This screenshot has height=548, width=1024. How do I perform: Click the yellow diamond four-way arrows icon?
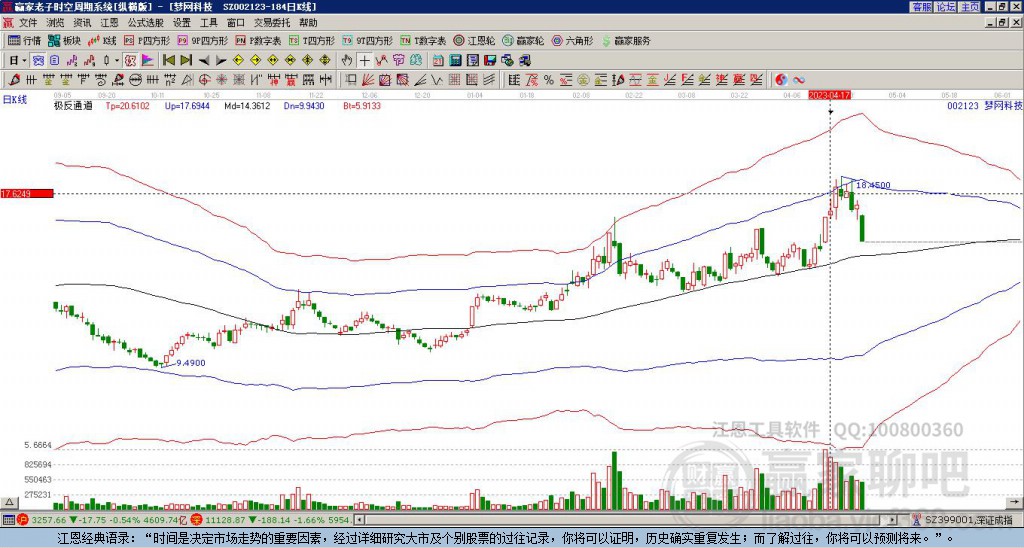pyautogui.click(x=325, y=60)
